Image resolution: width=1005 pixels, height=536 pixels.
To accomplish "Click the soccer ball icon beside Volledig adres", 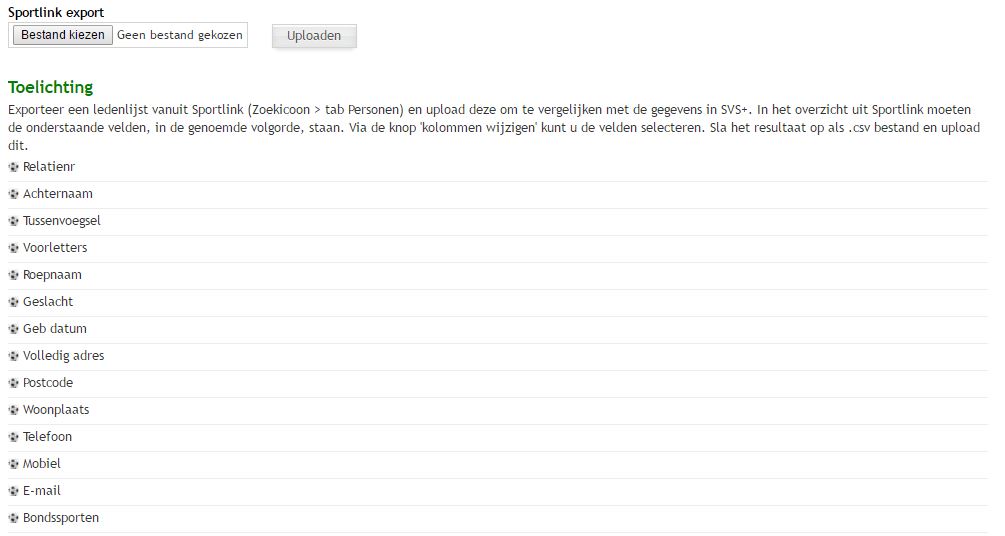I will [14, 356].
